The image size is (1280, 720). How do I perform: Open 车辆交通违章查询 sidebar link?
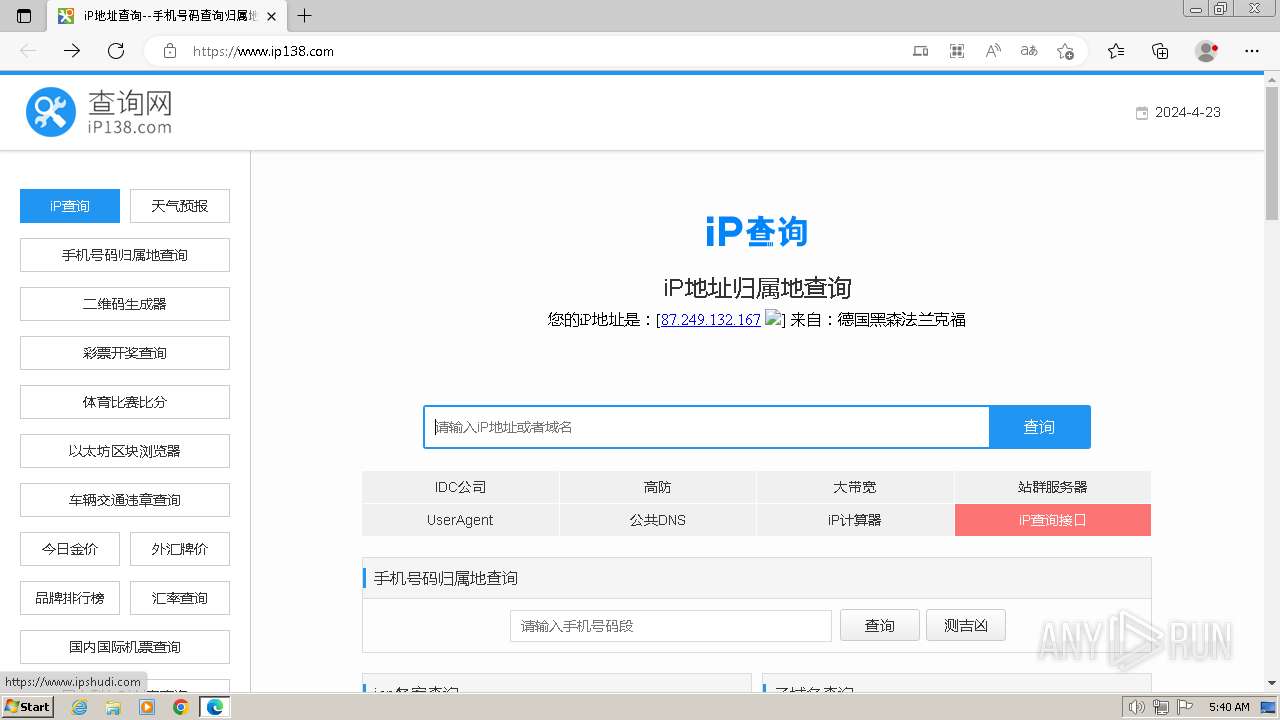(125, 500)
